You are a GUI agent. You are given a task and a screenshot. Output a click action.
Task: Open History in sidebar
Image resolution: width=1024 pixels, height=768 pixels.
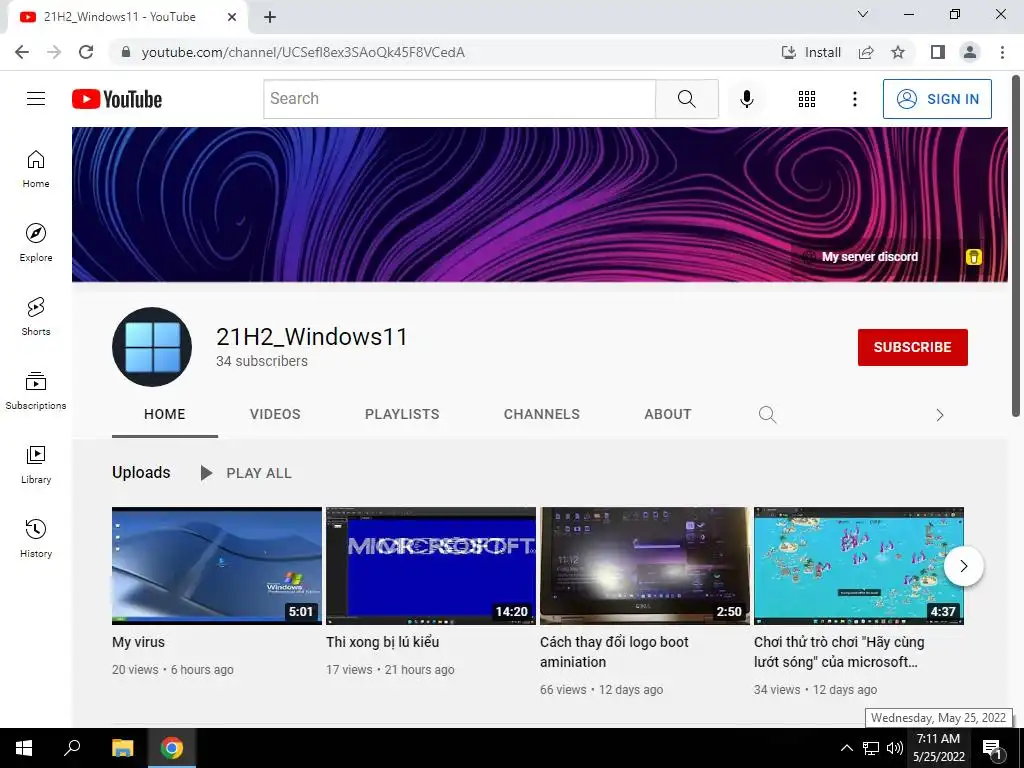pos(36,538)
